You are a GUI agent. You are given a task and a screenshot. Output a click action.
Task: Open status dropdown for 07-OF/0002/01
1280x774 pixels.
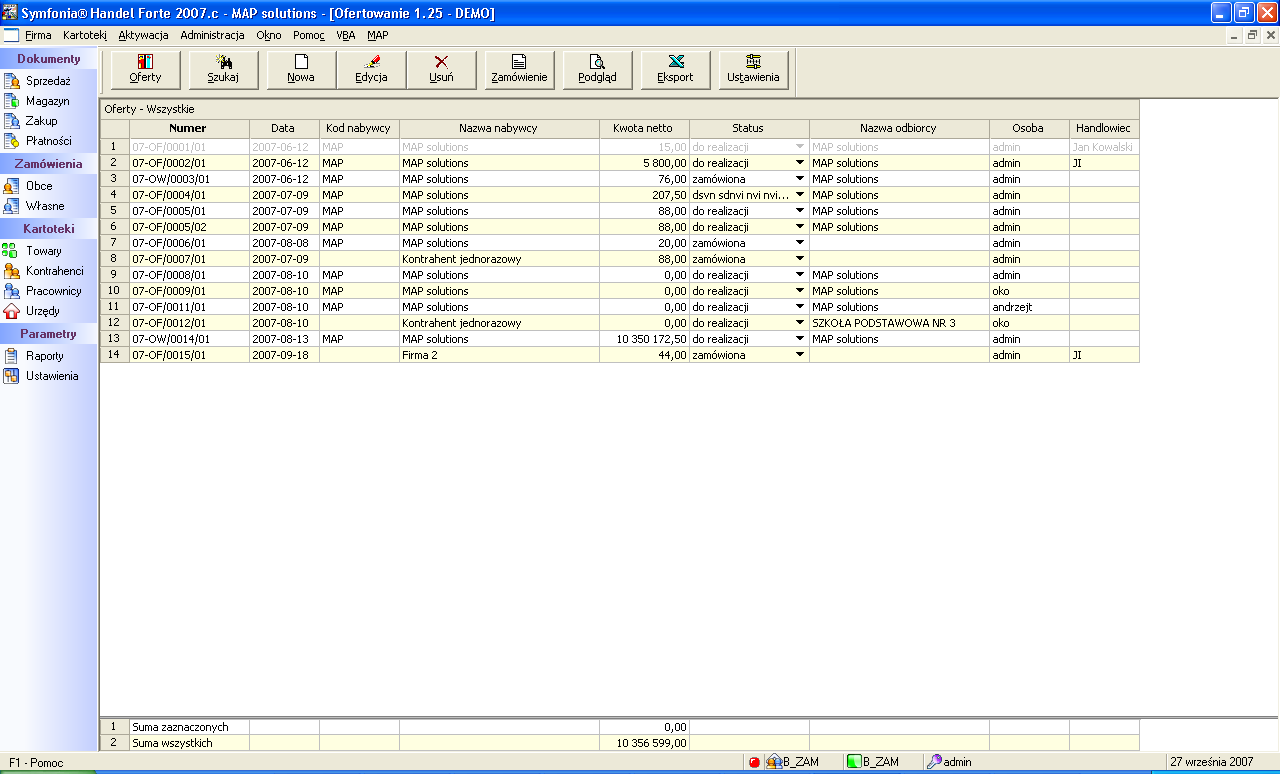point(800,163)
